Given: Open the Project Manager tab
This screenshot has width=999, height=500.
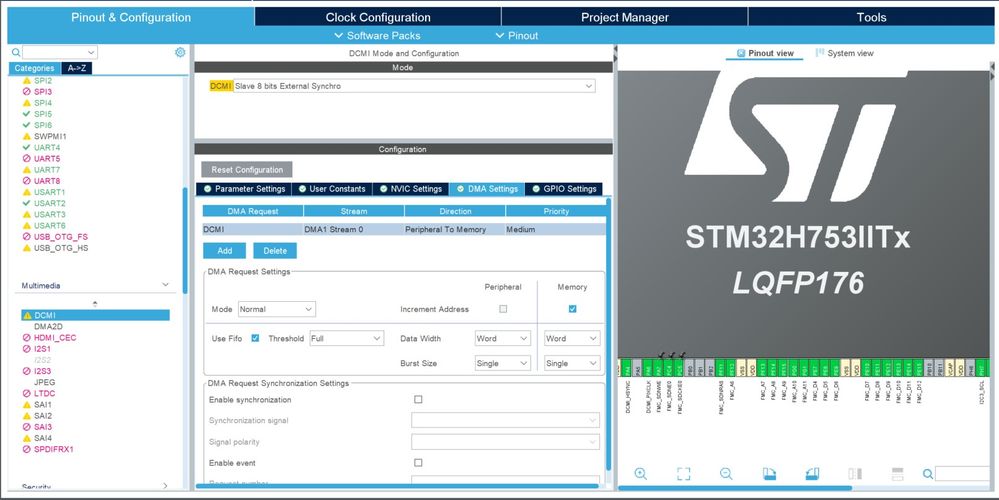Looking at the screenshot, I should [624, 17].
